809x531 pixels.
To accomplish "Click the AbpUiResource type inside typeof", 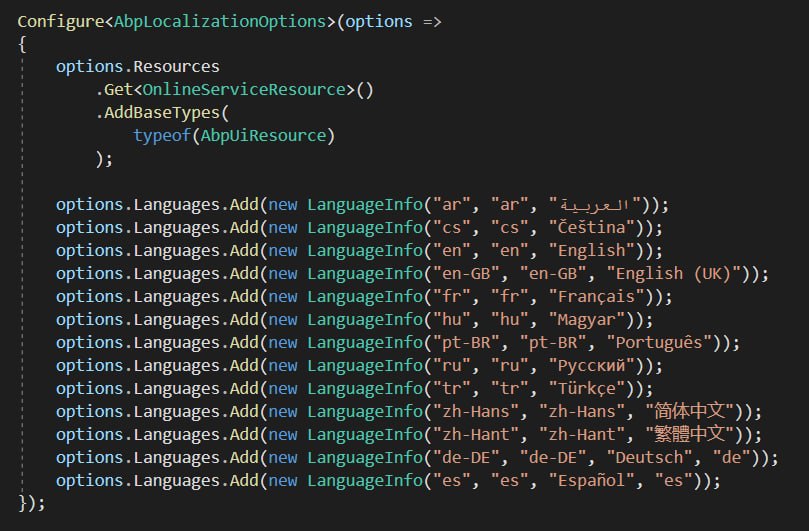I will pyautogui.click(x=264, y=136).
